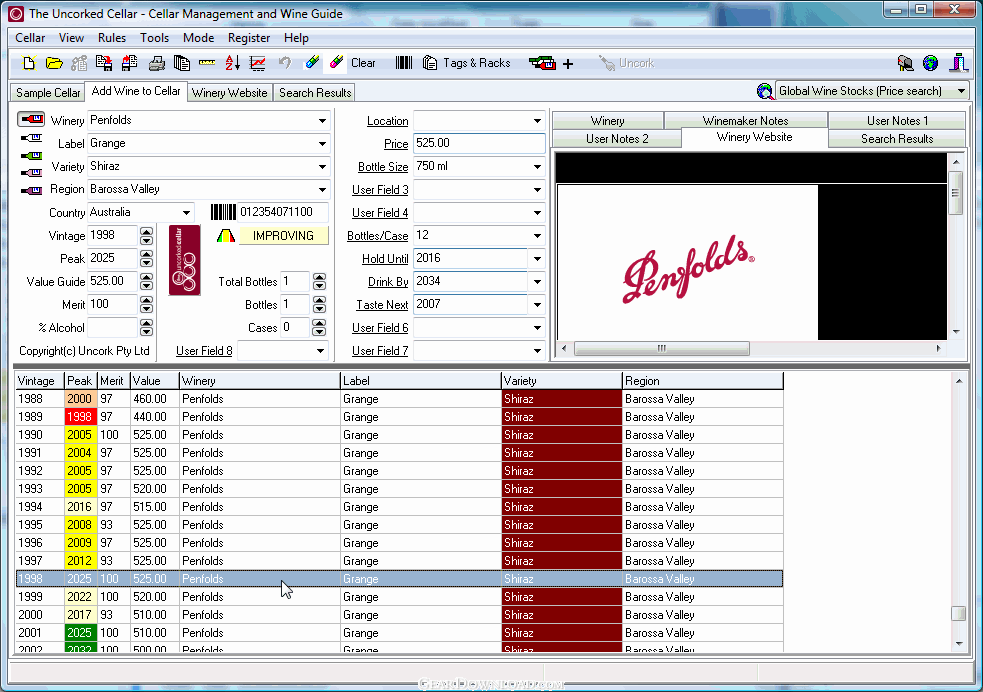Switch to the Winemaker Notes tab

[745, 120]
